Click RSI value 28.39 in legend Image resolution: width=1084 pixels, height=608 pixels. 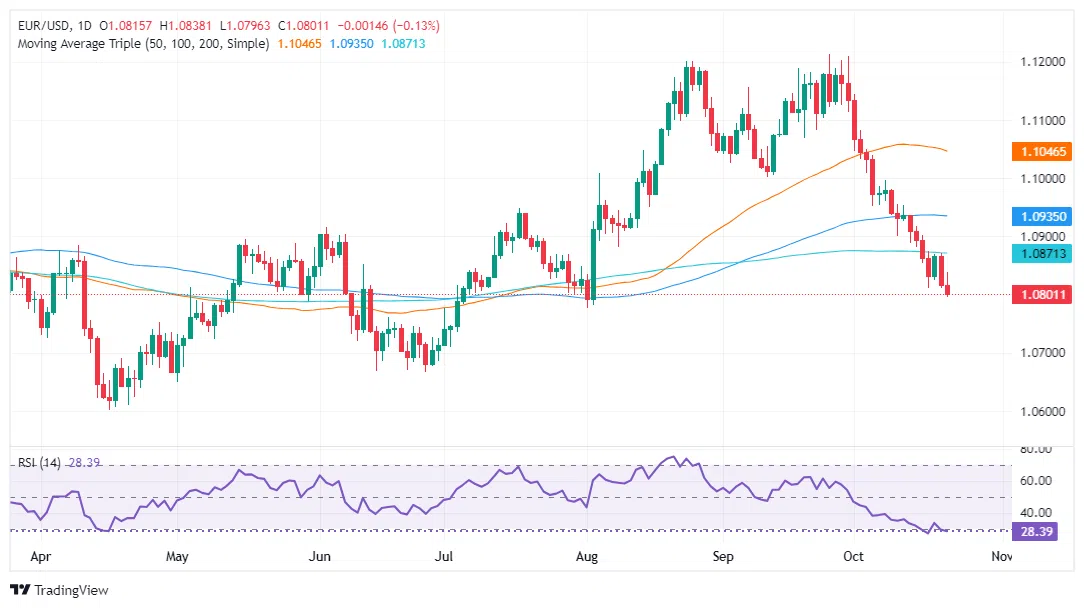(x=85, y=463)
